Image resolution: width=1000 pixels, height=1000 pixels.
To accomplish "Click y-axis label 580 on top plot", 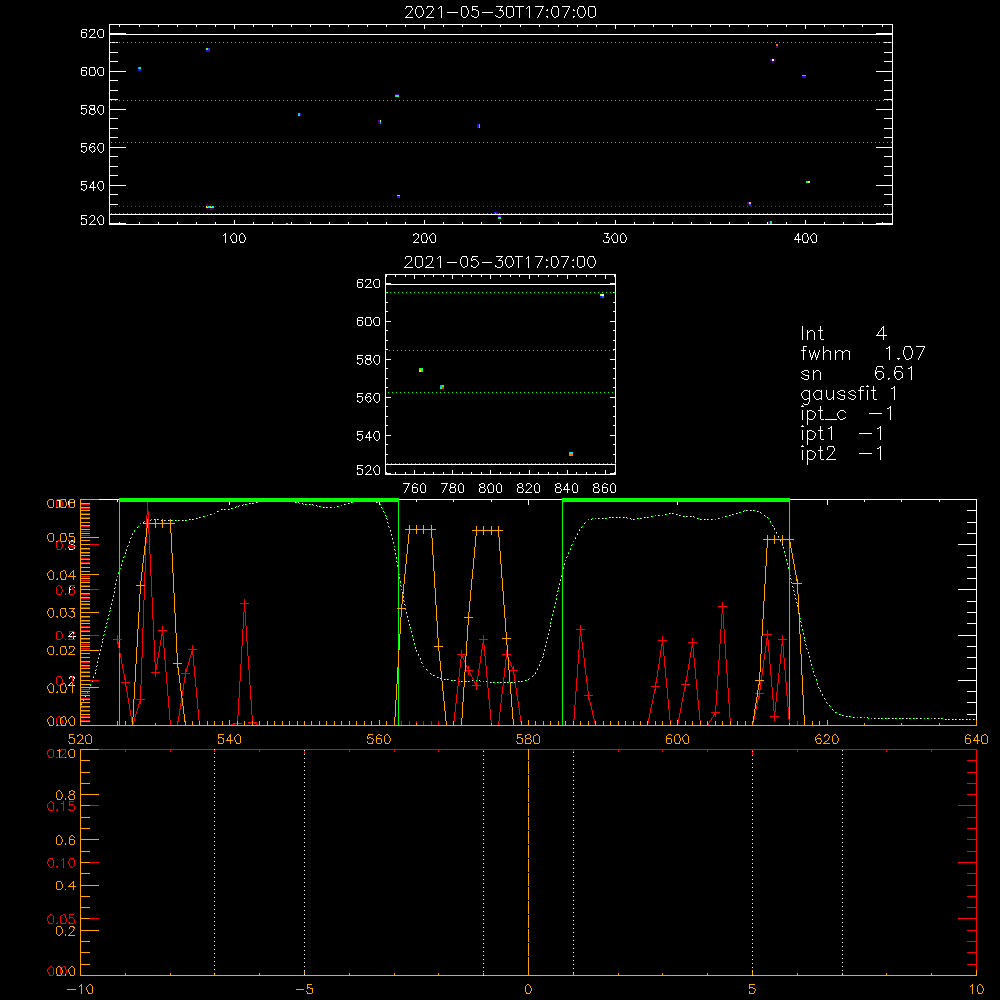I will pos(92,110).
